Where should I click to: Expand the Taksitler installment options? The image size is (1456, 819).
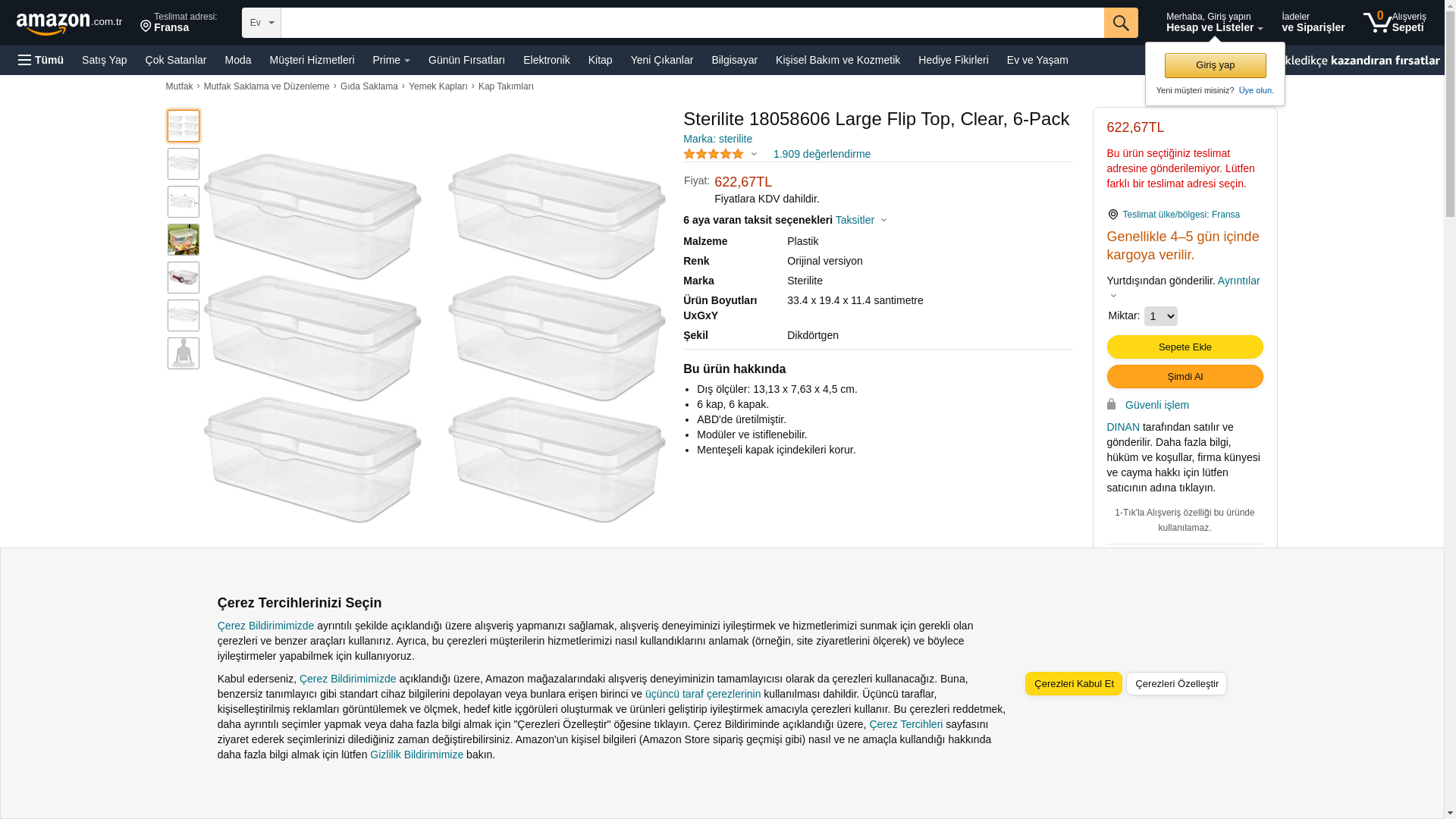[861, 220]
